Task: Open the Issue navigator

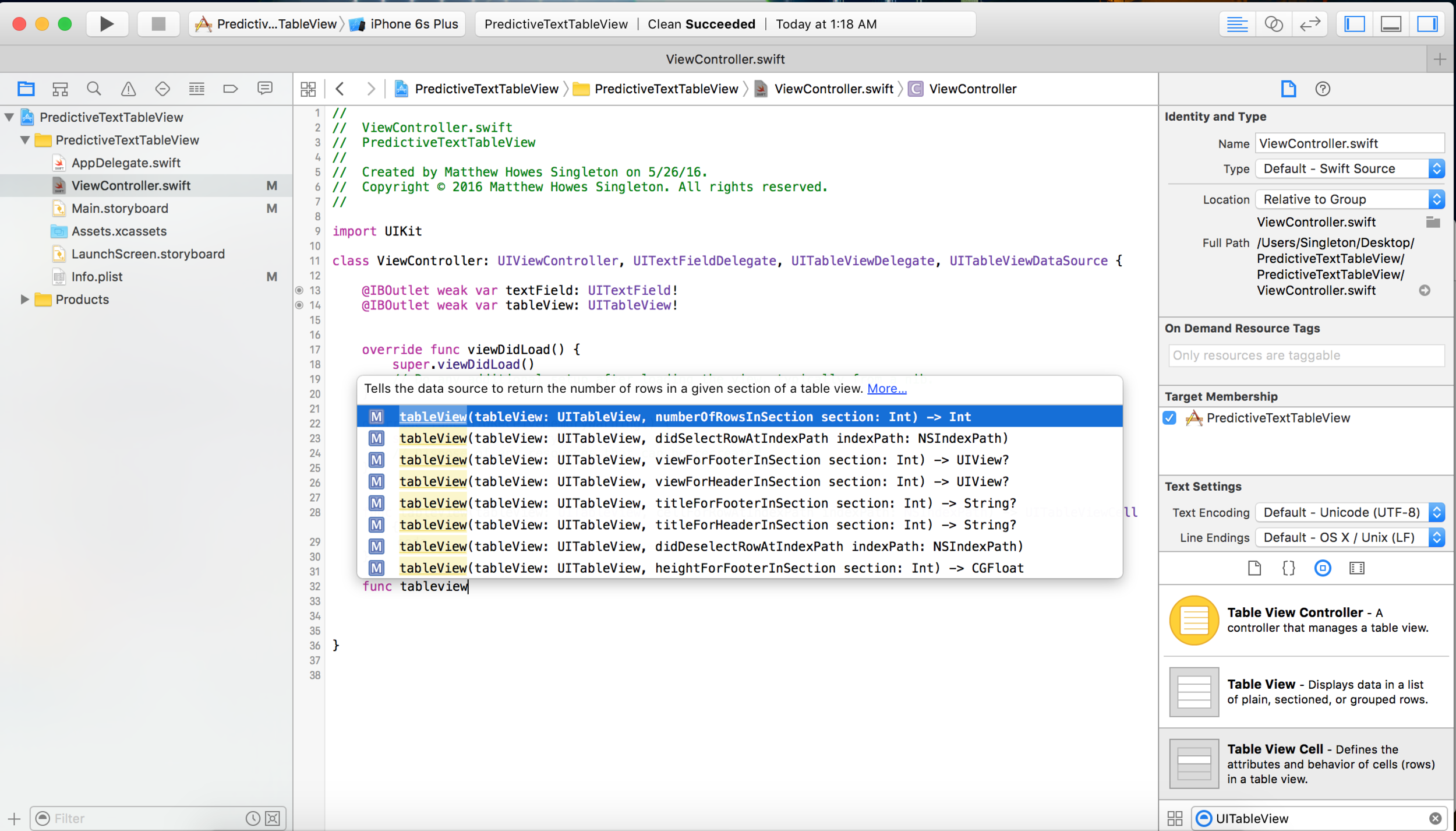Action: [128, 89]
